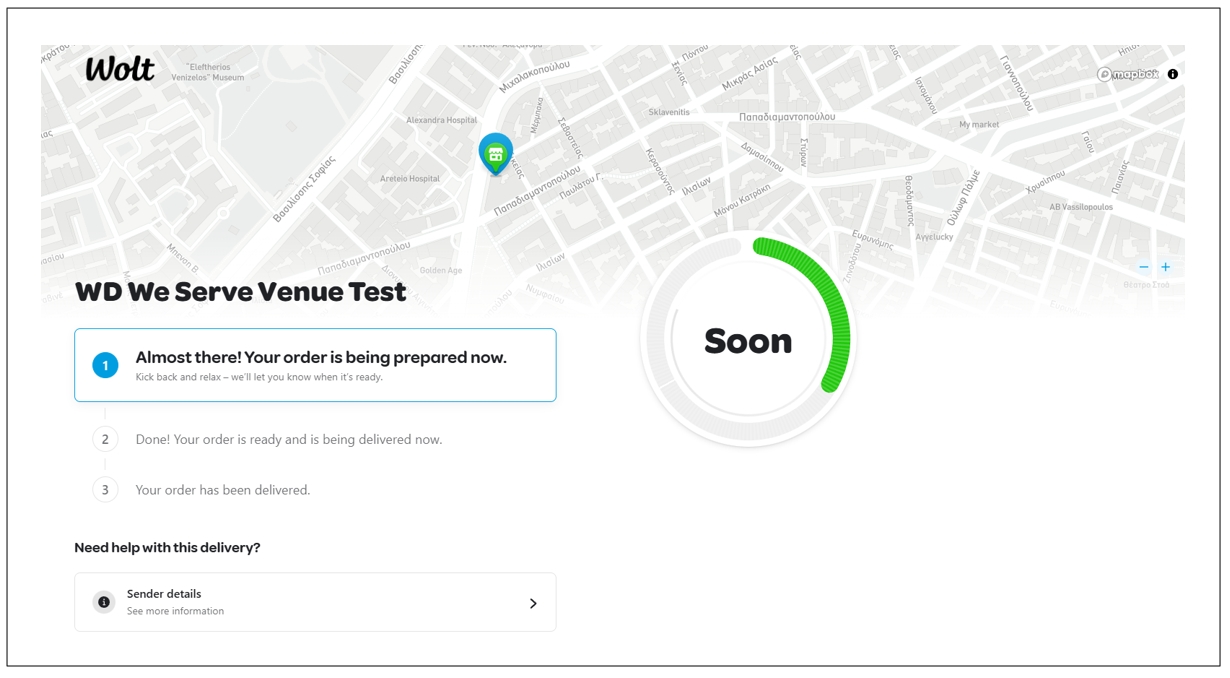Image resolution: width=1230 pixels, height=678 pixels.
Task: Click the Wolt logo
Action: tap(120, 69)
